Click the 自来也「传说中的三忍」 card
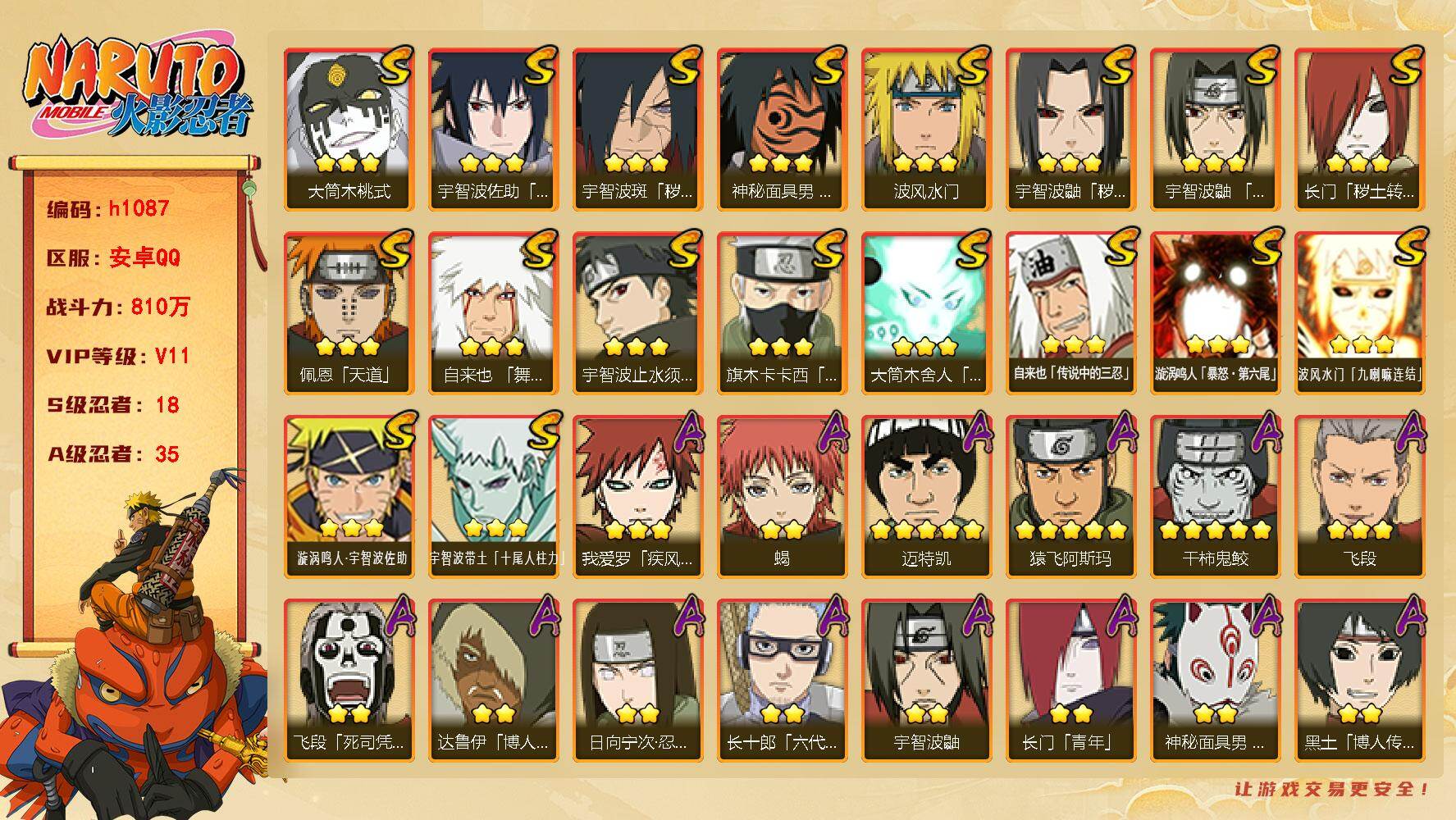The height and width of the screenshot is (820, 1456). pyautogui.click(x=1070, y=313)
